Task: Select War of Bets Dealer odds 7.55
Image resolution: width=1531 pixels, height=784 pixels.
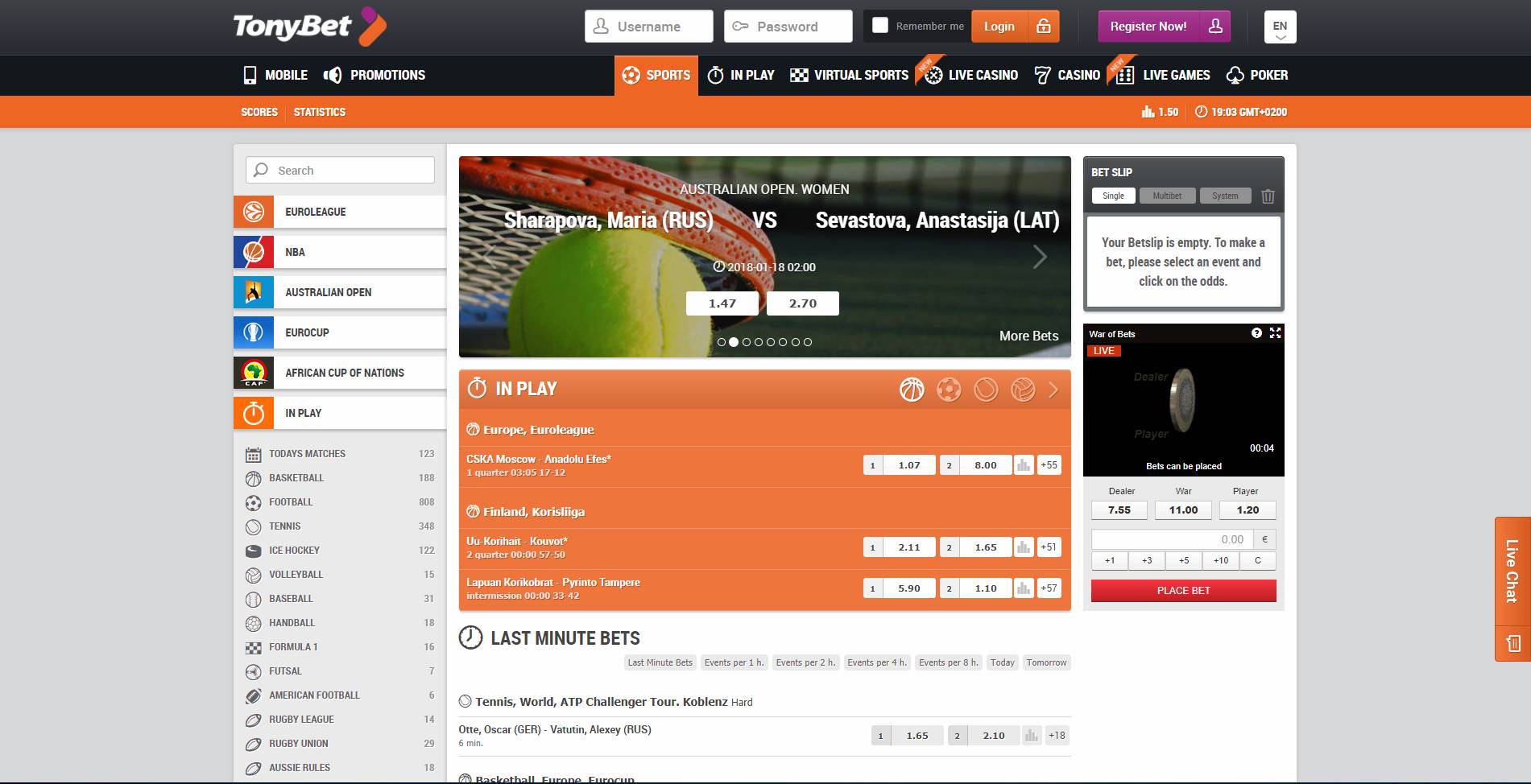Action: (x=1119, y=510)
